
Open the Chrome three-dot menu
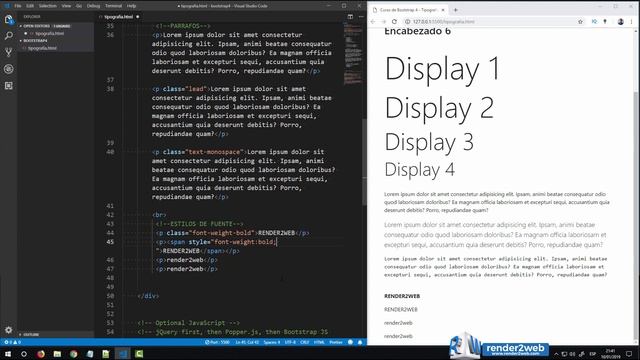point(631,22)
